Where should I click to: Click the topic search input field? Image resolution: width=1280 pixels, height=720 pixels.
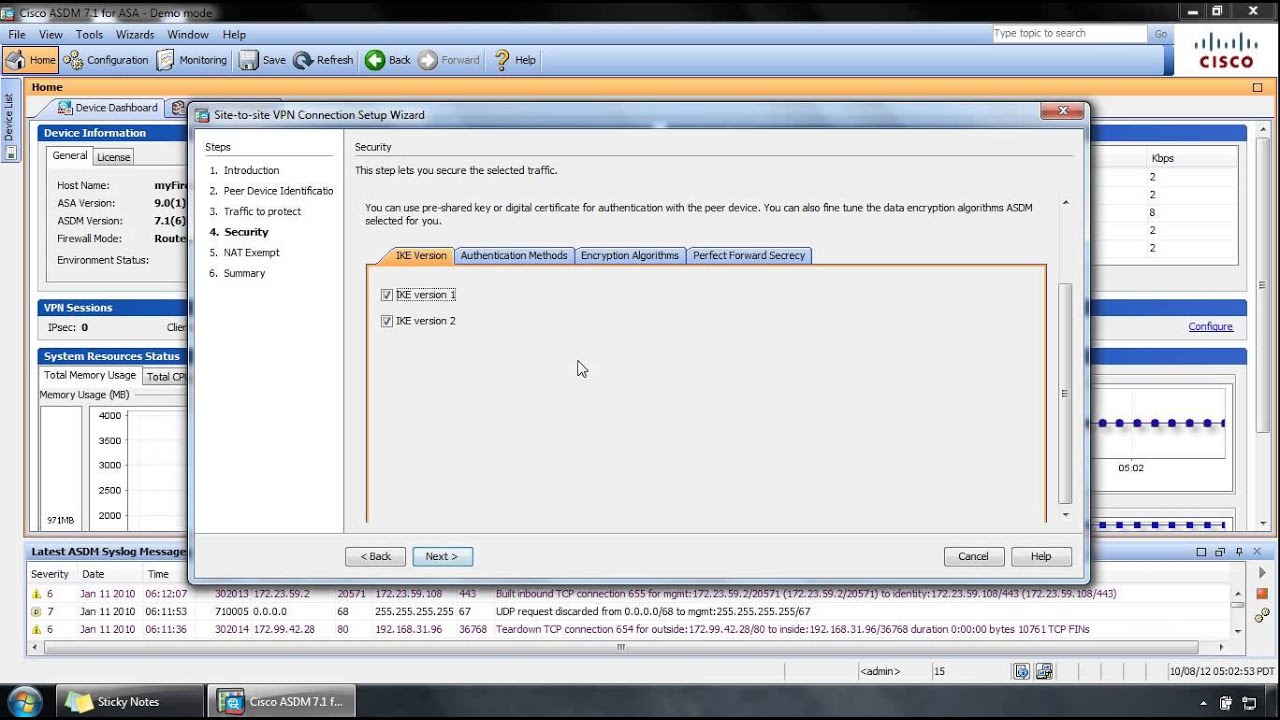coord(1069,34)
